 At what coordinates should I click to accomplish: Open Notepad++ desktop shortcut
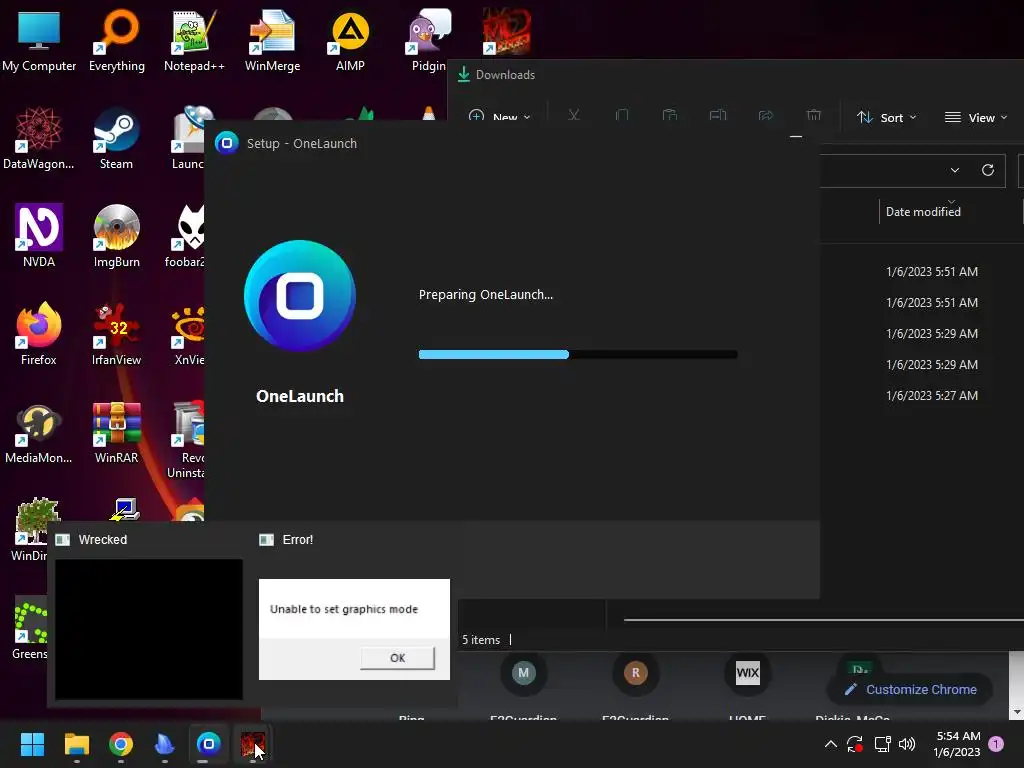tap(194, 40)
